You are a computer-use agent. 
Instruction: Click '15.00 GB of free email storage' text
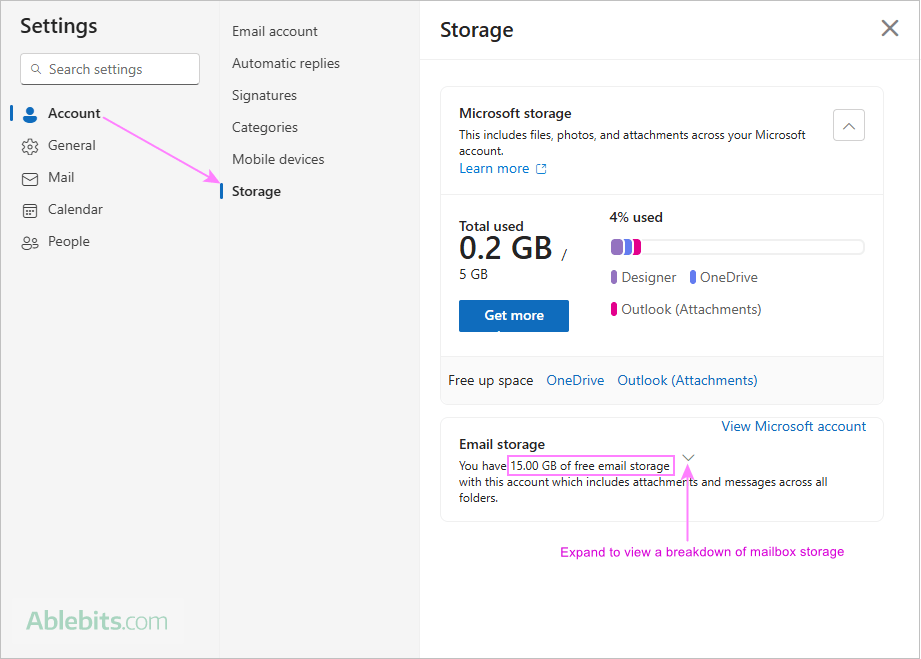[590, 466]
